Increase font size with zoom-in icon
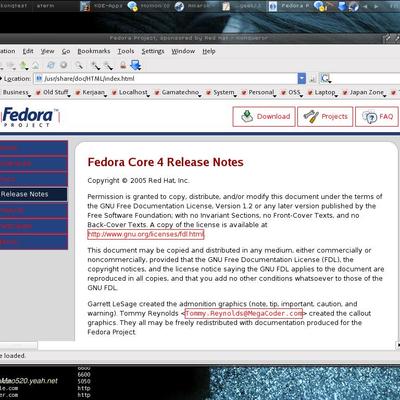Viewport: 400px width, 400px height. tap(95, 66)
